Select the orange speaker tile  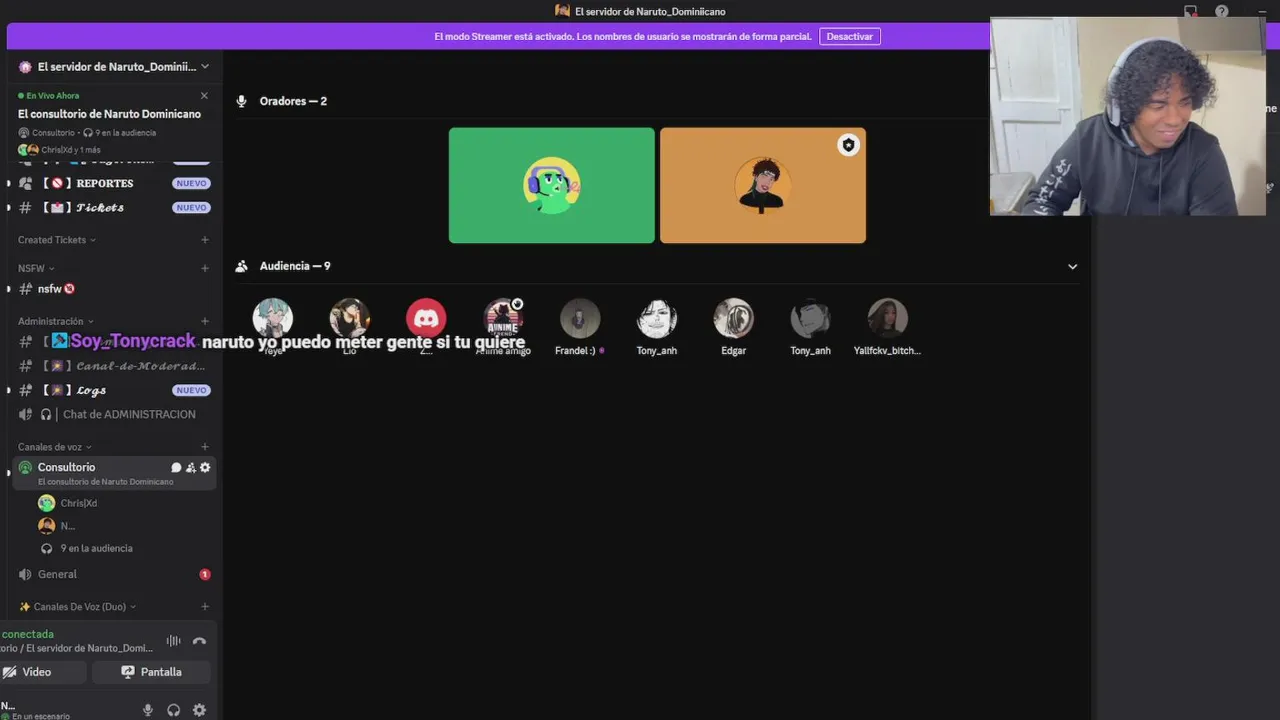click(x=763, y=185)
